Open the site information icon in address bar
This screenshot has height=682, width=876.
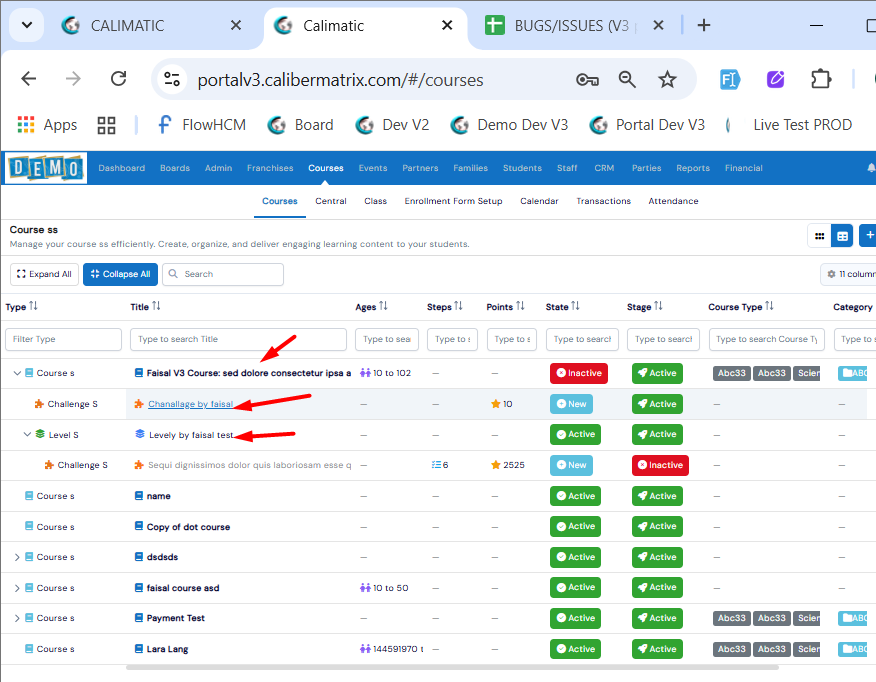pyautogui.click(x=172, y=79)
